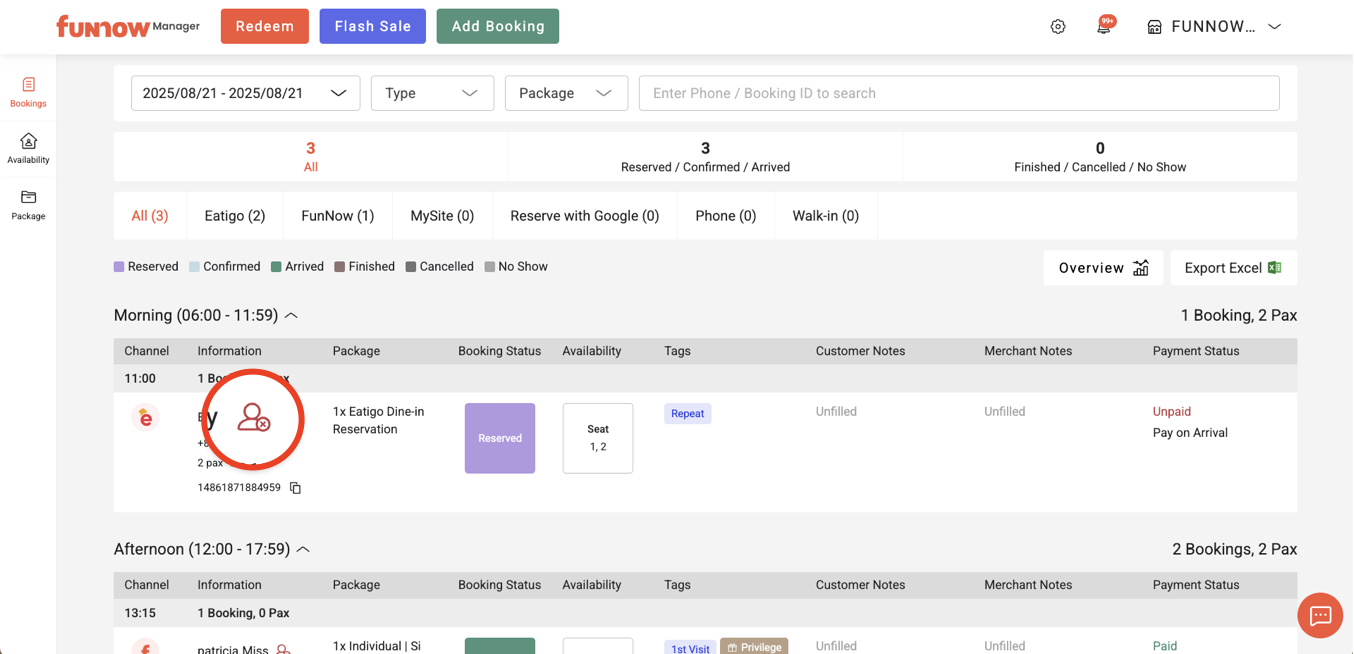The image size is (1354, 654).
Task: Open the Bookings sidebar icon
Action: pyautogui.click(x=28, y=92)
